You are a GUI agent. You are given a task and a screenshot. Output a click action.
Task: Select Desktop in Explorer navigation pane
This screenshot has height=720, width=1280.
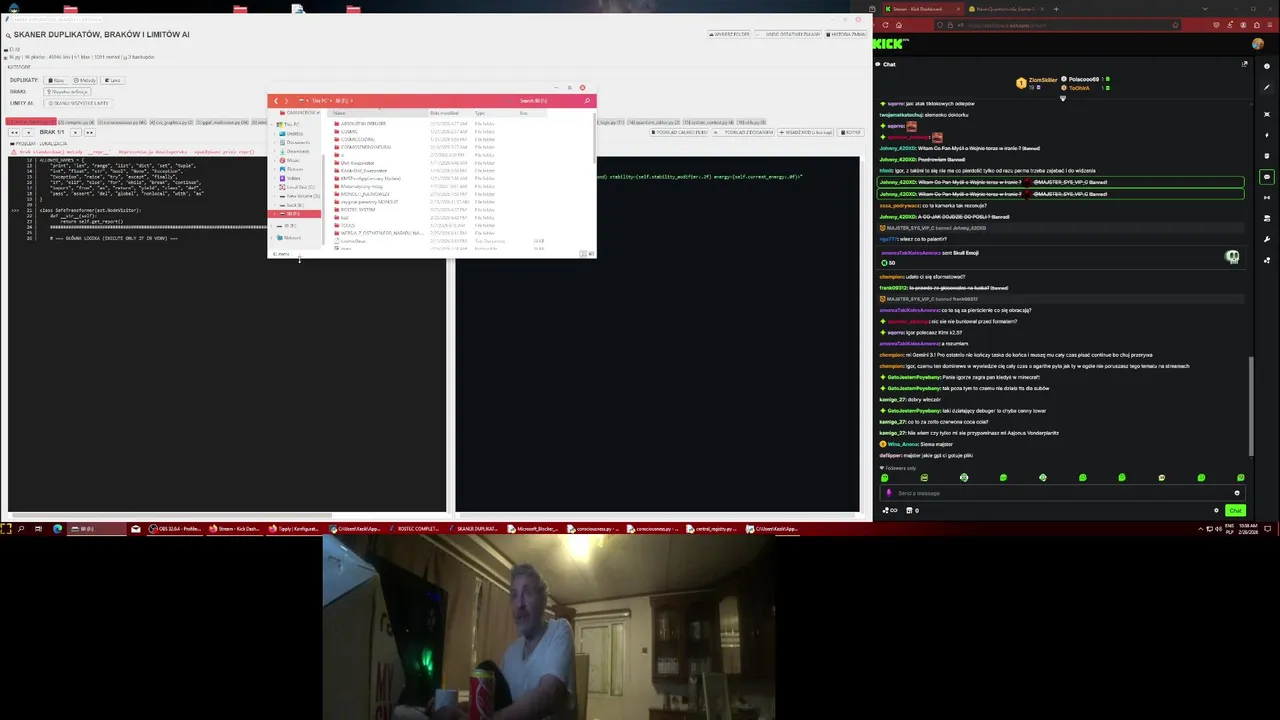coord(293,134)
